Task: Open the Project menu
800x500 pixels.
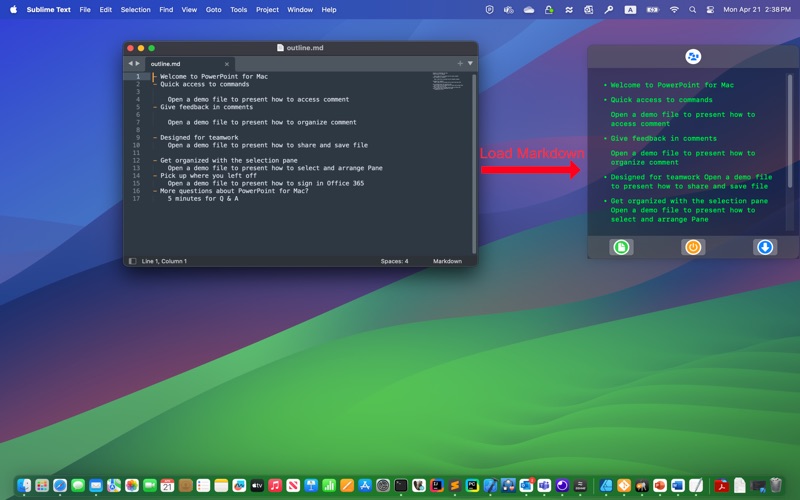Action: pyautogui.click(x=267, y=10)
